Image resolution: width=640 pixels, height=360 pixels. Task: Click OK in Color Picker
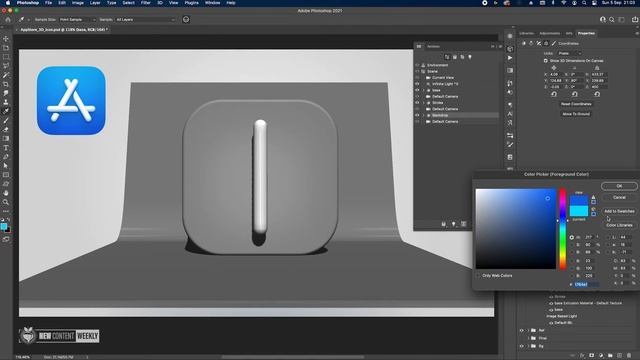point(619,186)
